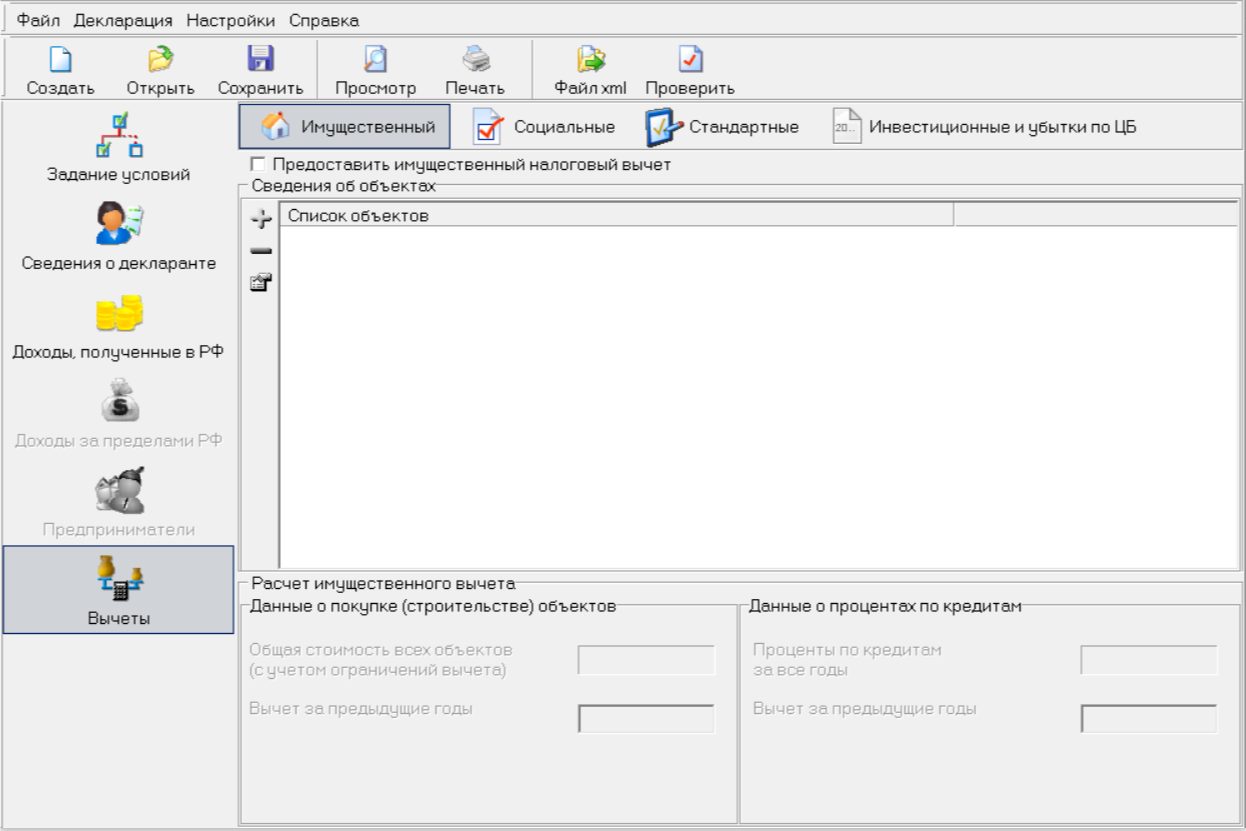Click the Общая стоимость всех объектов field
Viewport: 1246px width, 831px height.
coord(647,660)
